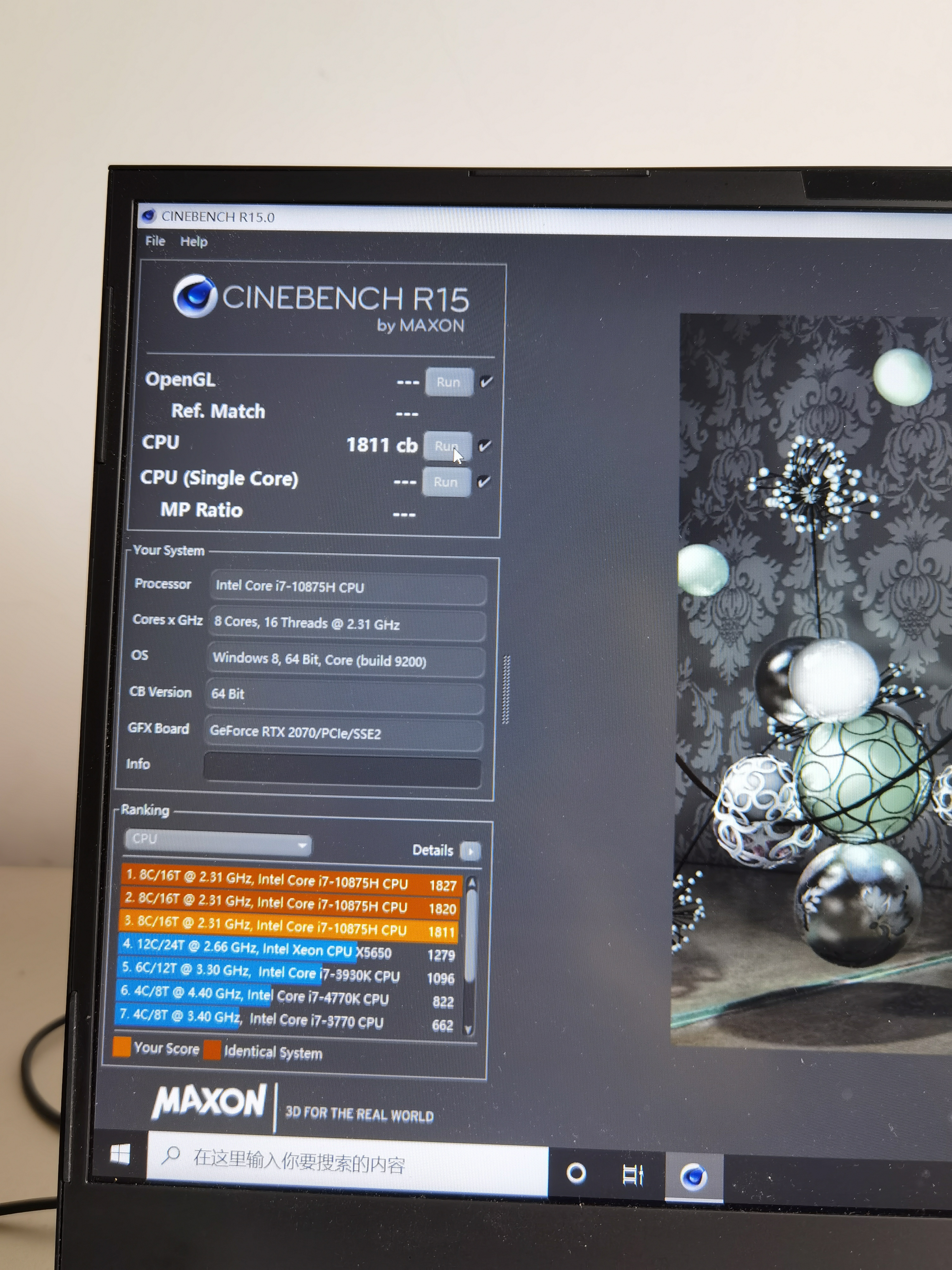Run the OpenGL benchmark
Screen dimensions: 952x1270
coord(449,382)
